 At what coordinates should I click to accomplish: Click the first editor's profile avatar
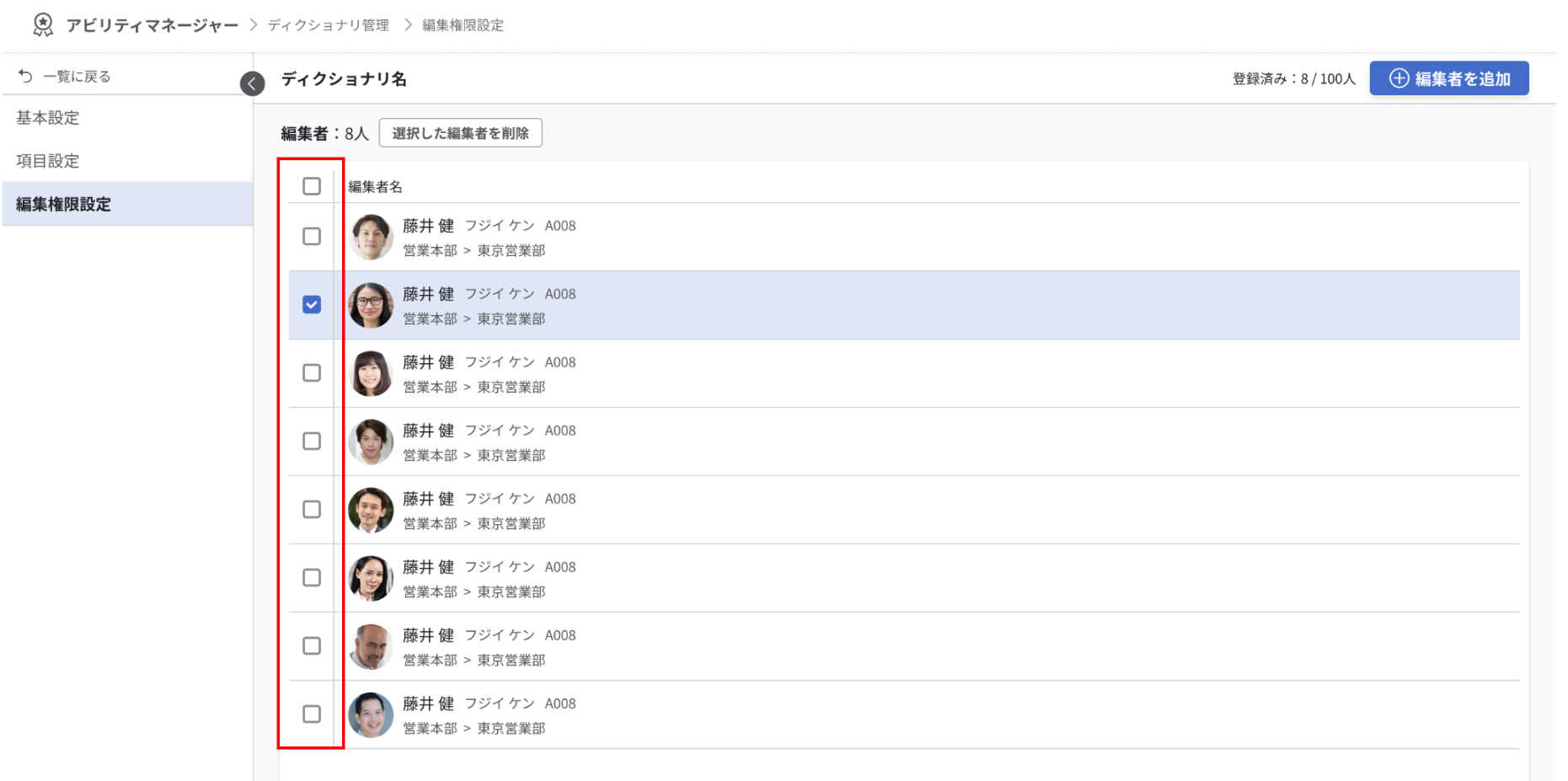[370, 237]
